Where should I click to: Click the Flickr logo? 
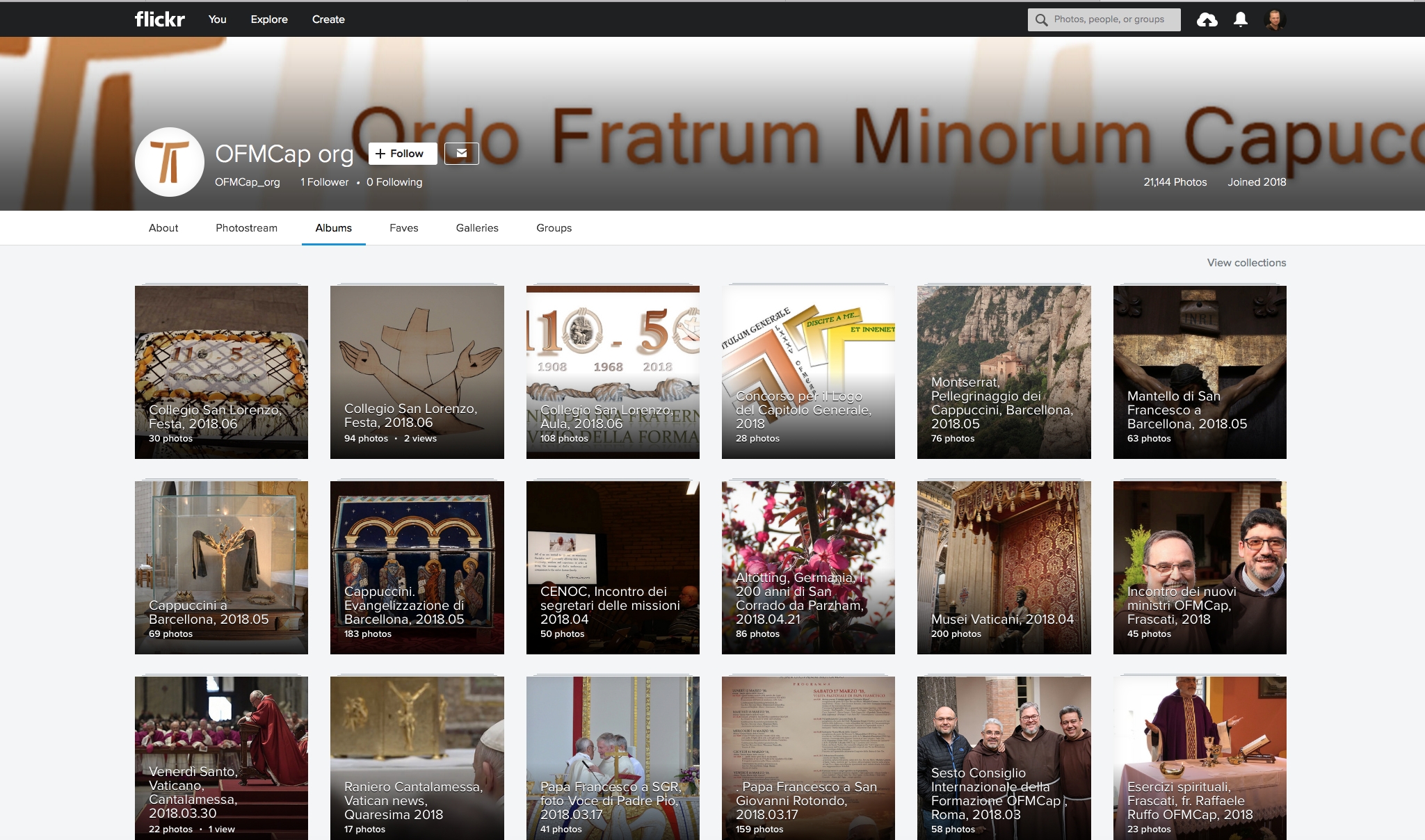159,19
